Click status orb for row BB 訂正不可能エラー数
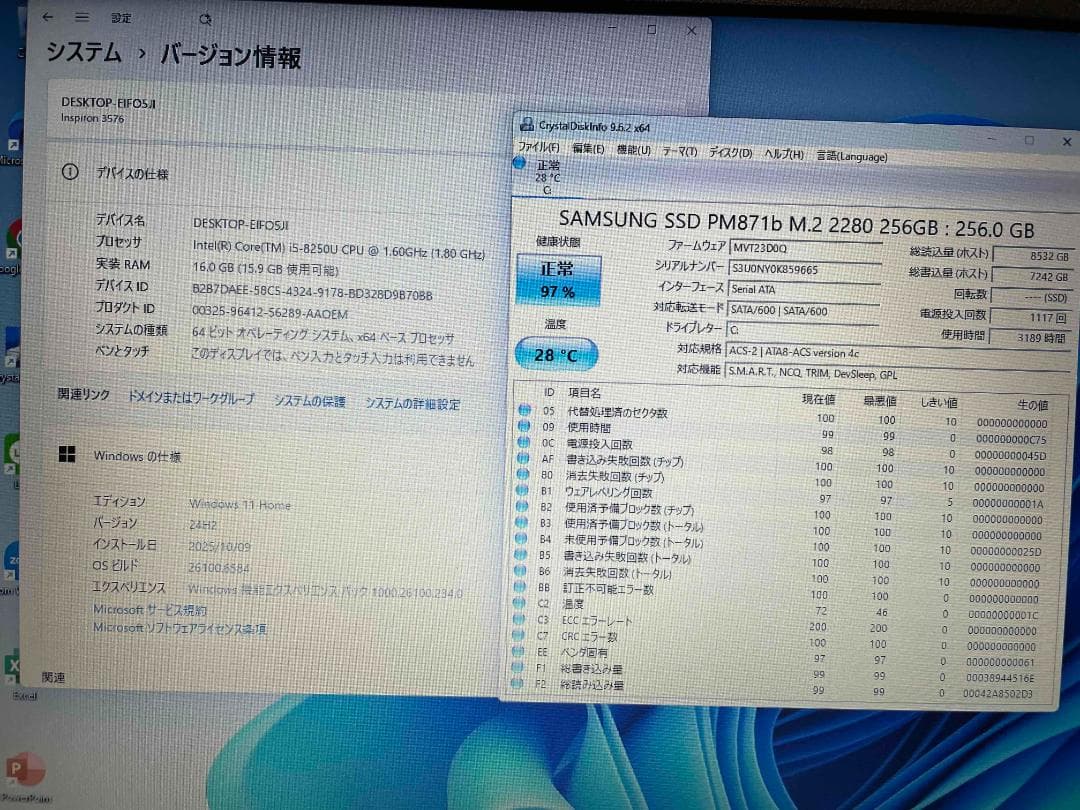This screenshot has width=1080, height=810. 520,587
